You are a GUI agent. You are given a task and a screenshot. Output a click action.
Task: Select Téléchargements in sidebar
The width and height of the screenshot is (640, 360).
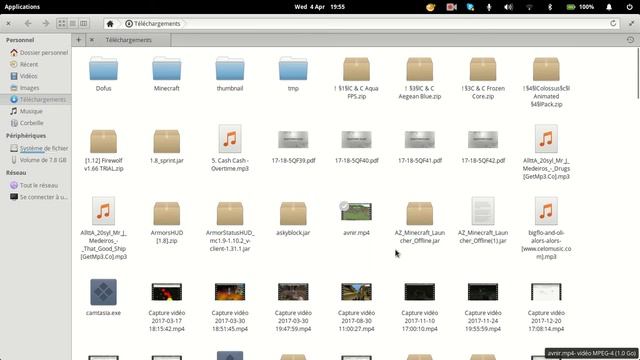coord(36,100)
